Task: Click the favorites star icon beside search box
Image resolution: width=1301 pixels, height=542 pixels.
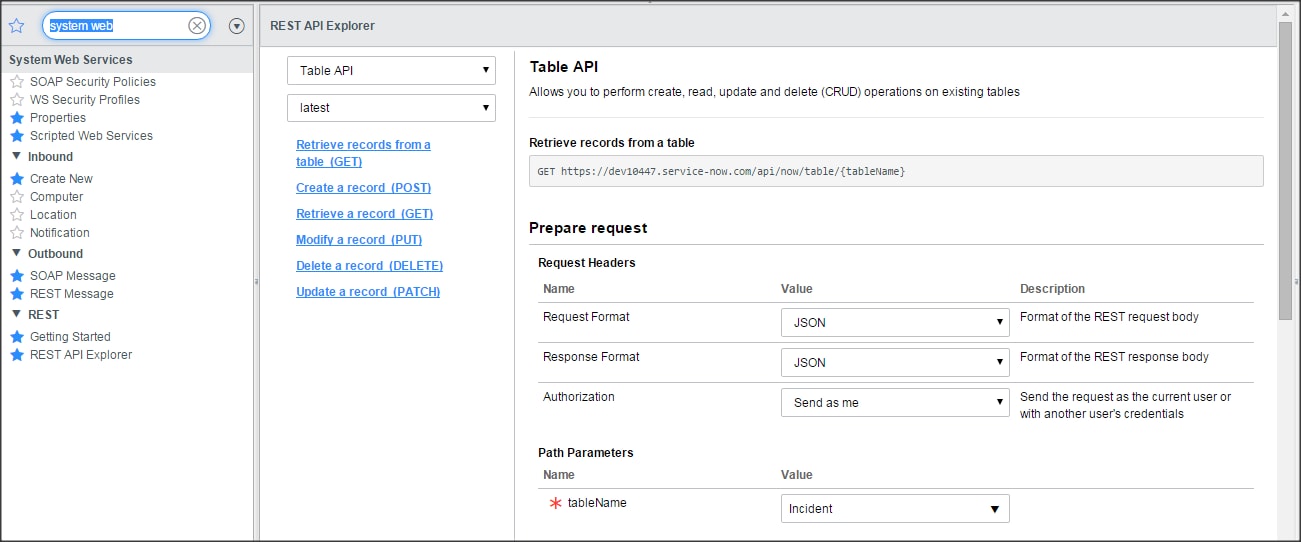Action: coord(16,26)
